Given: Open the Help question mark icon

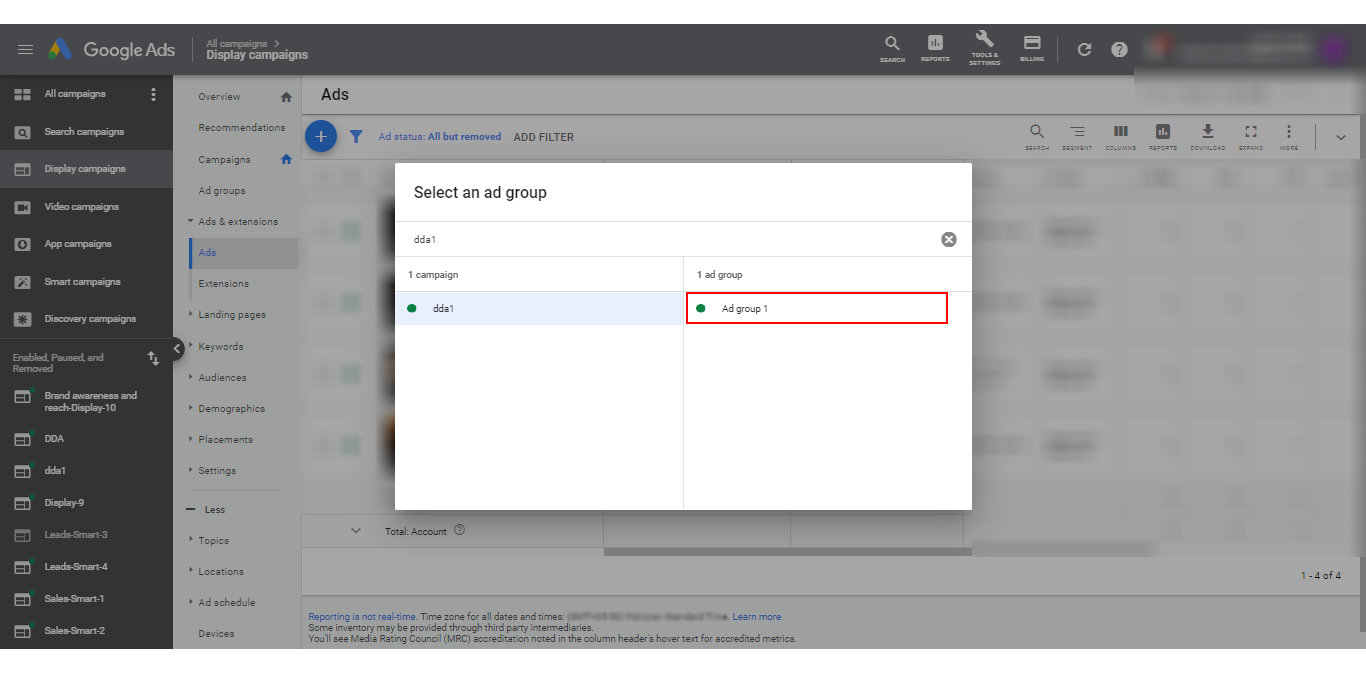Looking at the screenshot, I should [1119, 49].
